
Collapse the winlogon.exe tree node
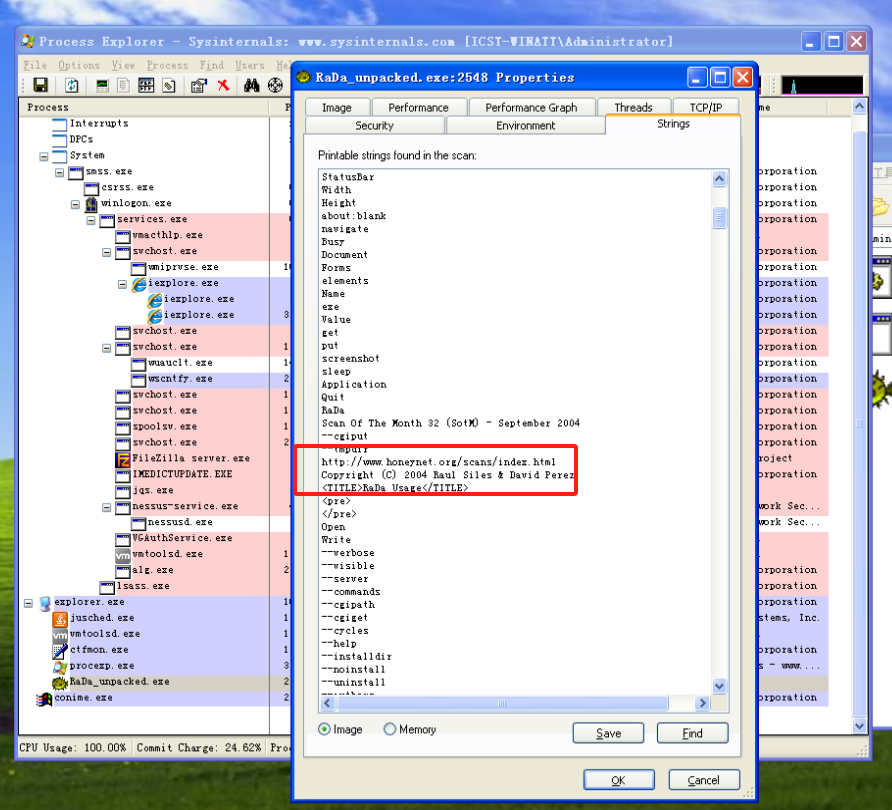point(76,204)
